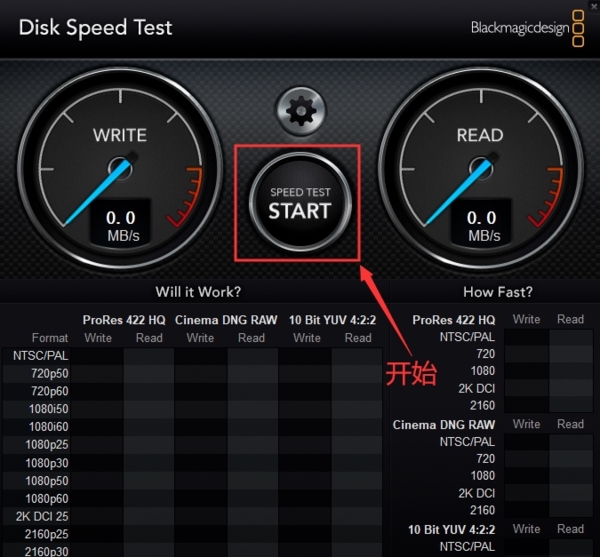Click the How Fast 10 Bit YUV 4:2:2 heading
This screenshot has width=600, height=557.
coord(452,529)
